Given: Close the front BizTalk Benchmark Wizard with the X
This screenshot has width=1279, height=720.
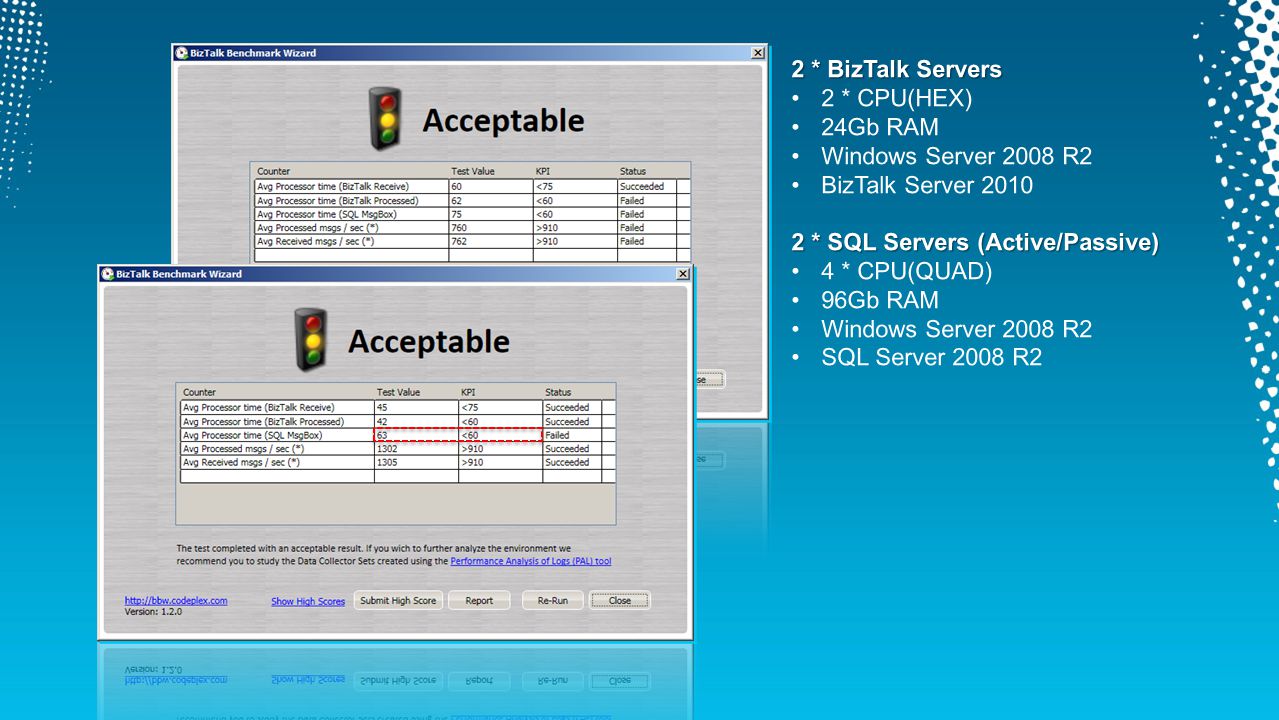Looking at the screenshot, I should pos(683,274).
